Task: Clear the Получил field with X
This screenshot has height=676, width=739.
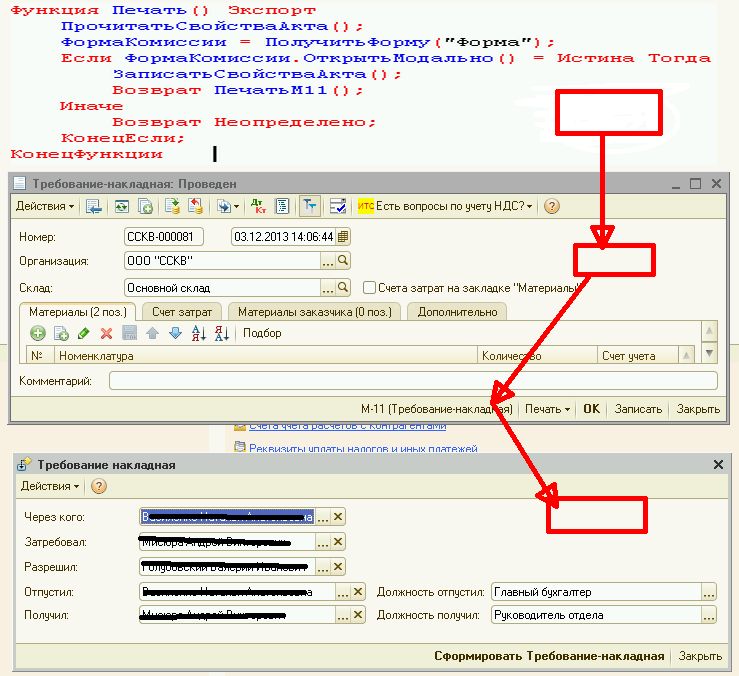Action: click(x=358, y=615)
